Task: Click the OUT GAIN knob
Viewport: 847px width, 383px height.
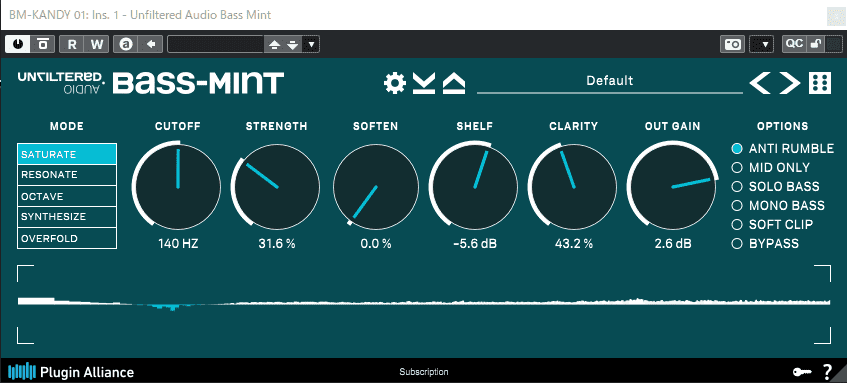Action: pyautogui.click(x=673, y=187)
